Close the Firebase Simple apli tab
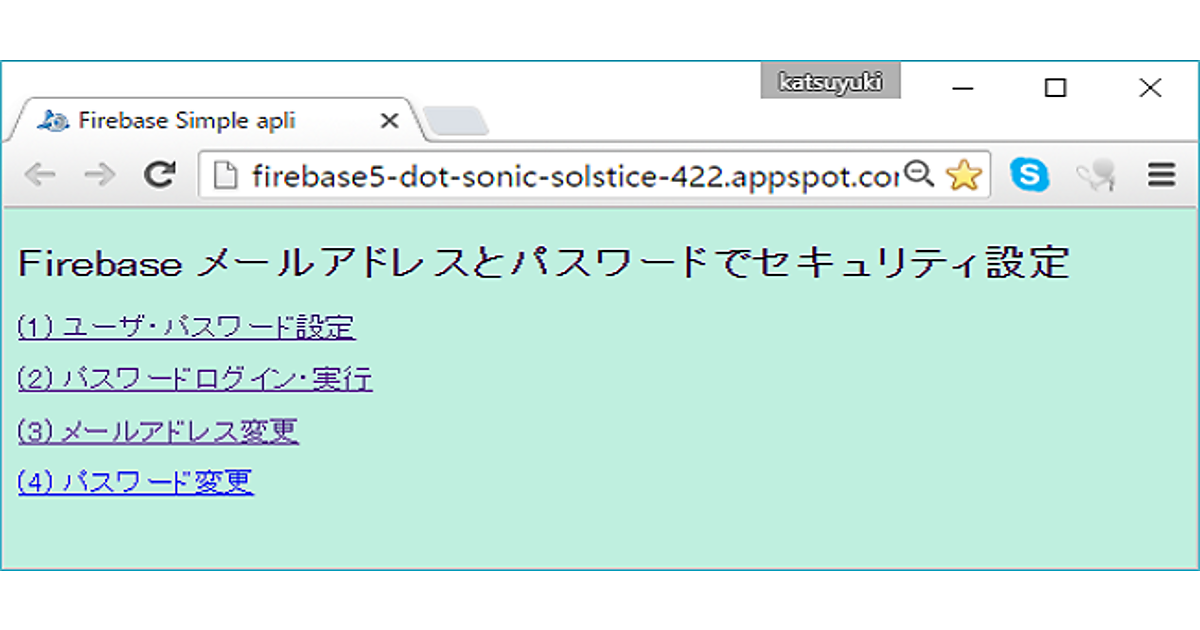This screenshot has width=1200, height=630. (x=390, y=121)
